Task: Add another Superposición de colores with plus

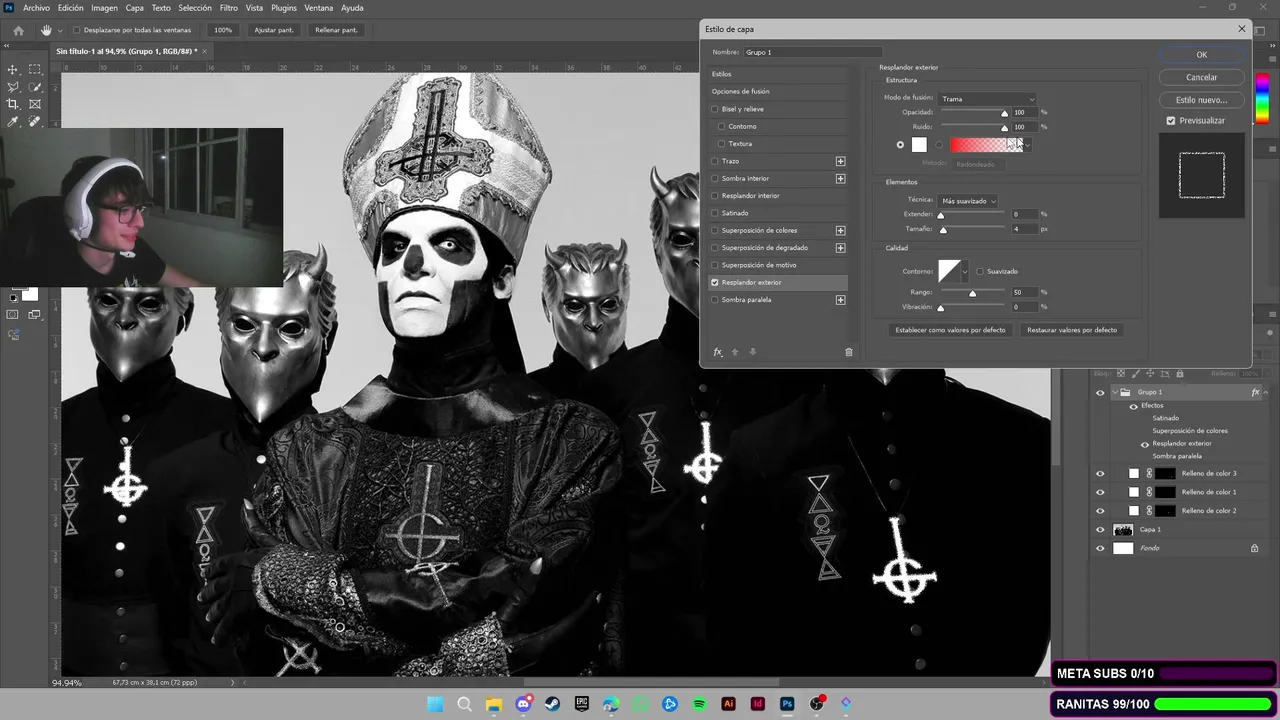Action: [x=840, y=230]
